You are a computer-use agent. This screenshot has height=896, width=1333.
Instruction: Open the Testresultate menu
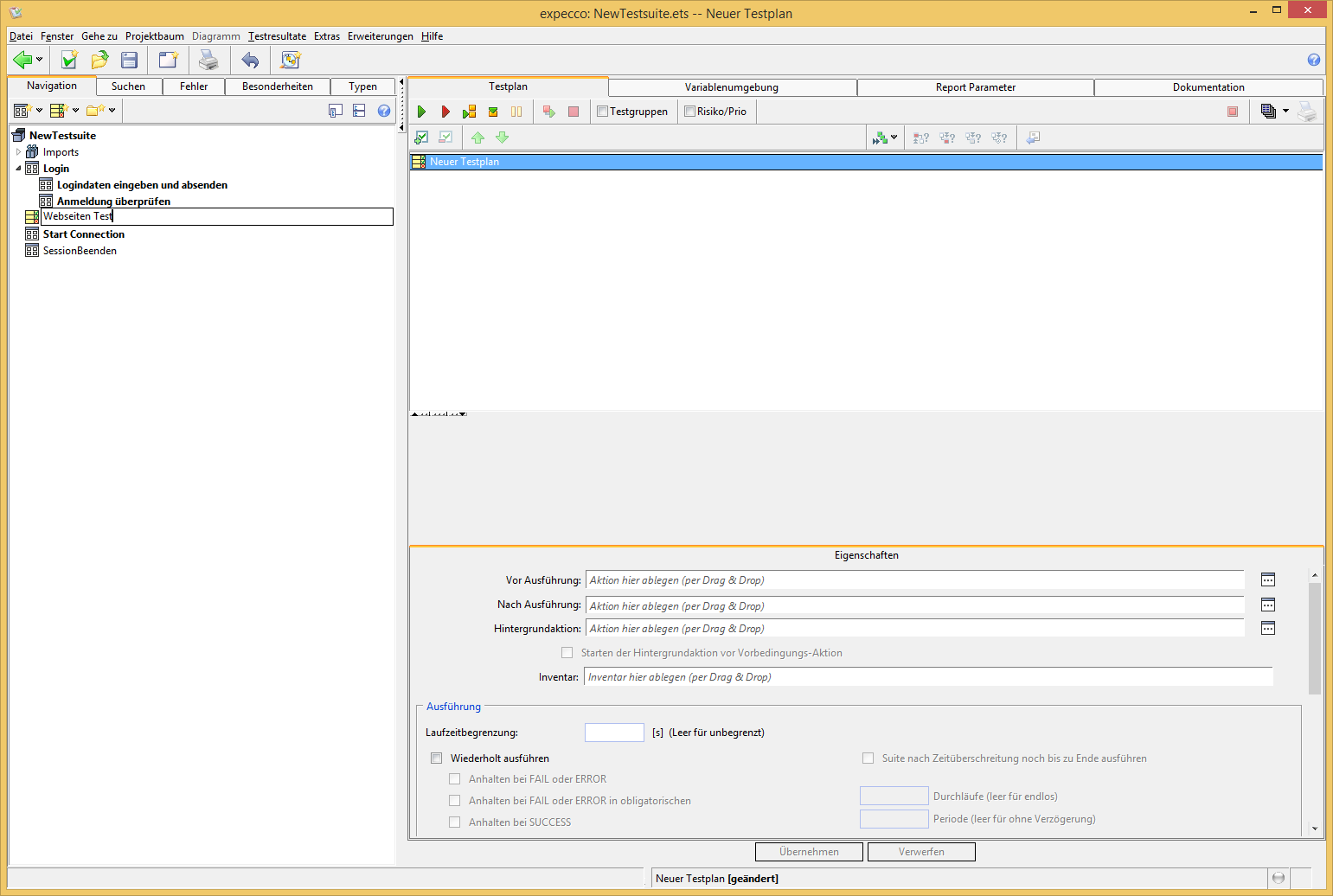(277, 36)
